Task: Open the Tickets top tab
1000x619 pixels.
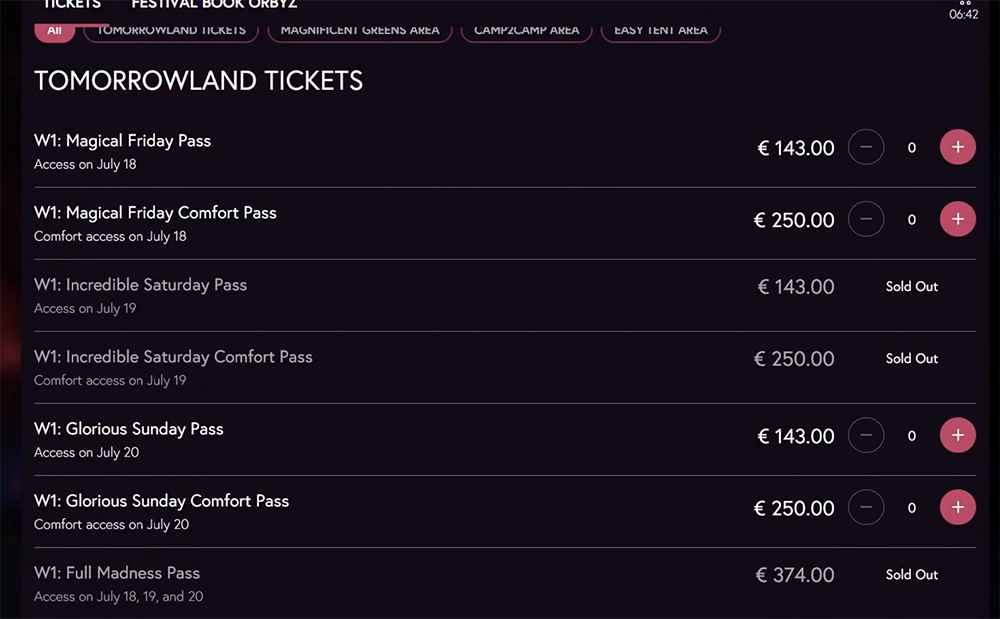Action: pyautogui.click(x=72, y=5)
